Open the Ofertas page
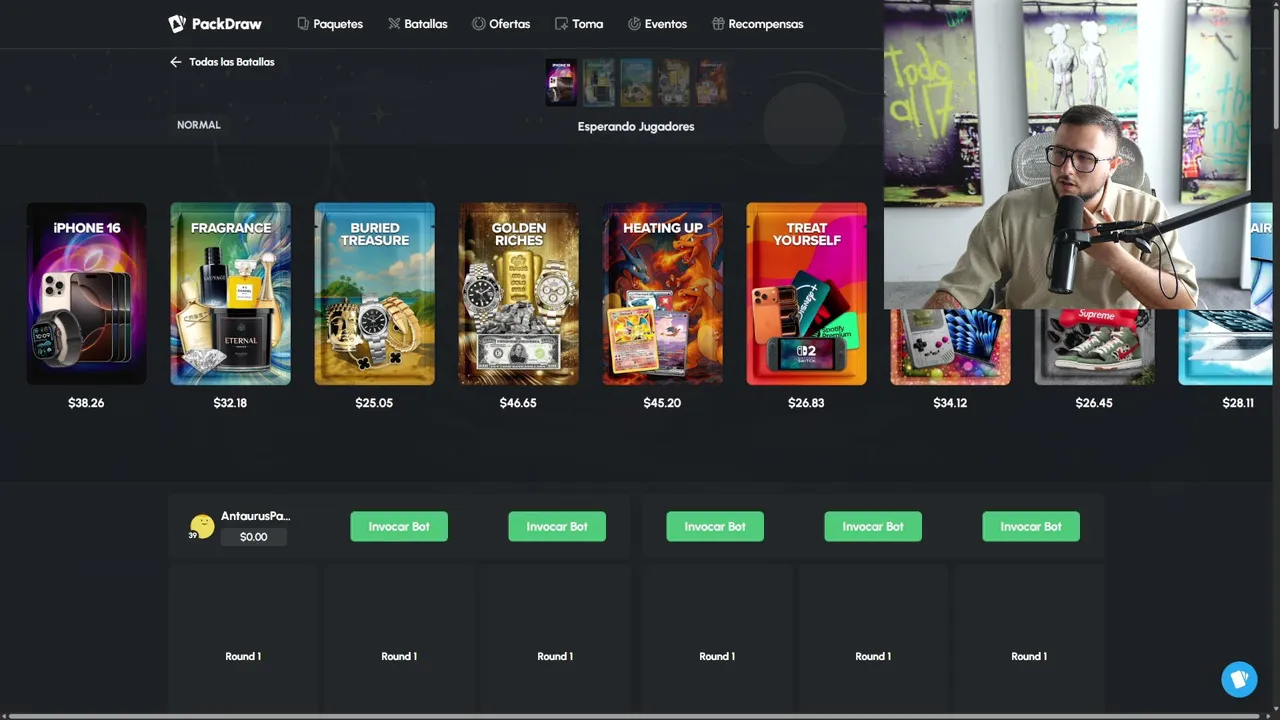Image resolution: width=1280 pixels, height=720 pixels. pos(501,24)
